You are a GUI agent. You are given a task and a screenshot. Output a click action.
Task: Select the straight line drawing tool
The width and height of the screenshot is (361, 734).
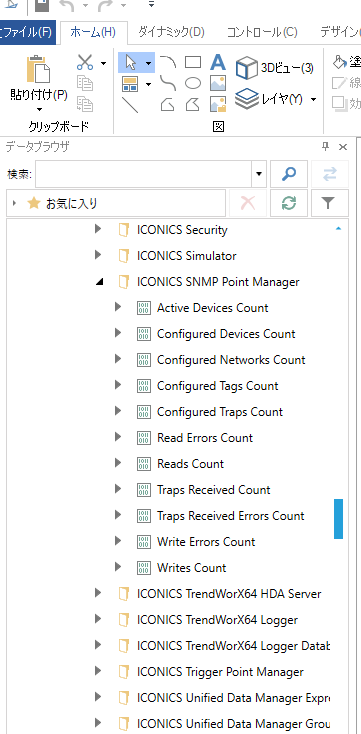click(130, 105)
